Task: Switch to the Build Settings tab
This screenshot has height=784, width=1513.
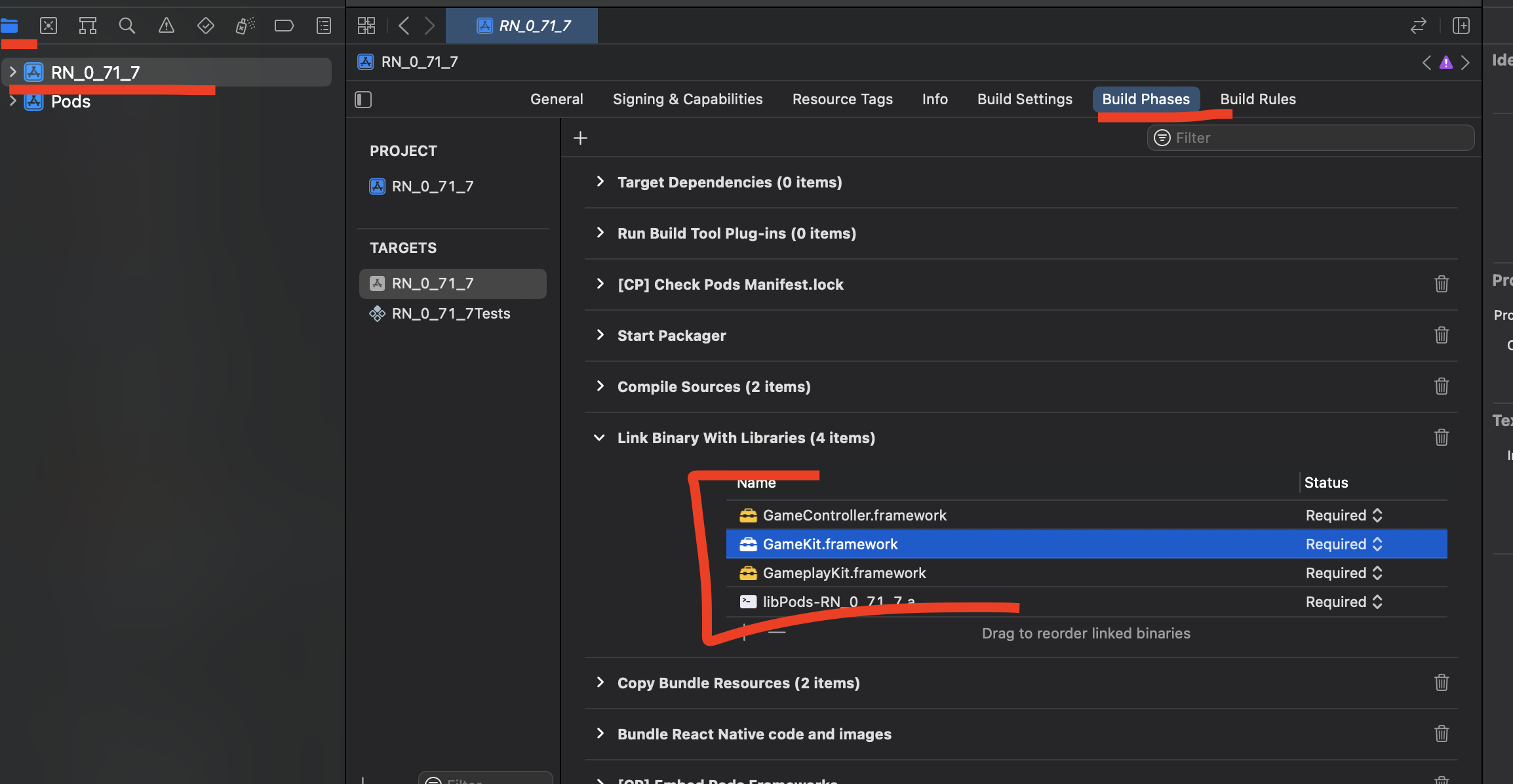Action: (1025, 99)
